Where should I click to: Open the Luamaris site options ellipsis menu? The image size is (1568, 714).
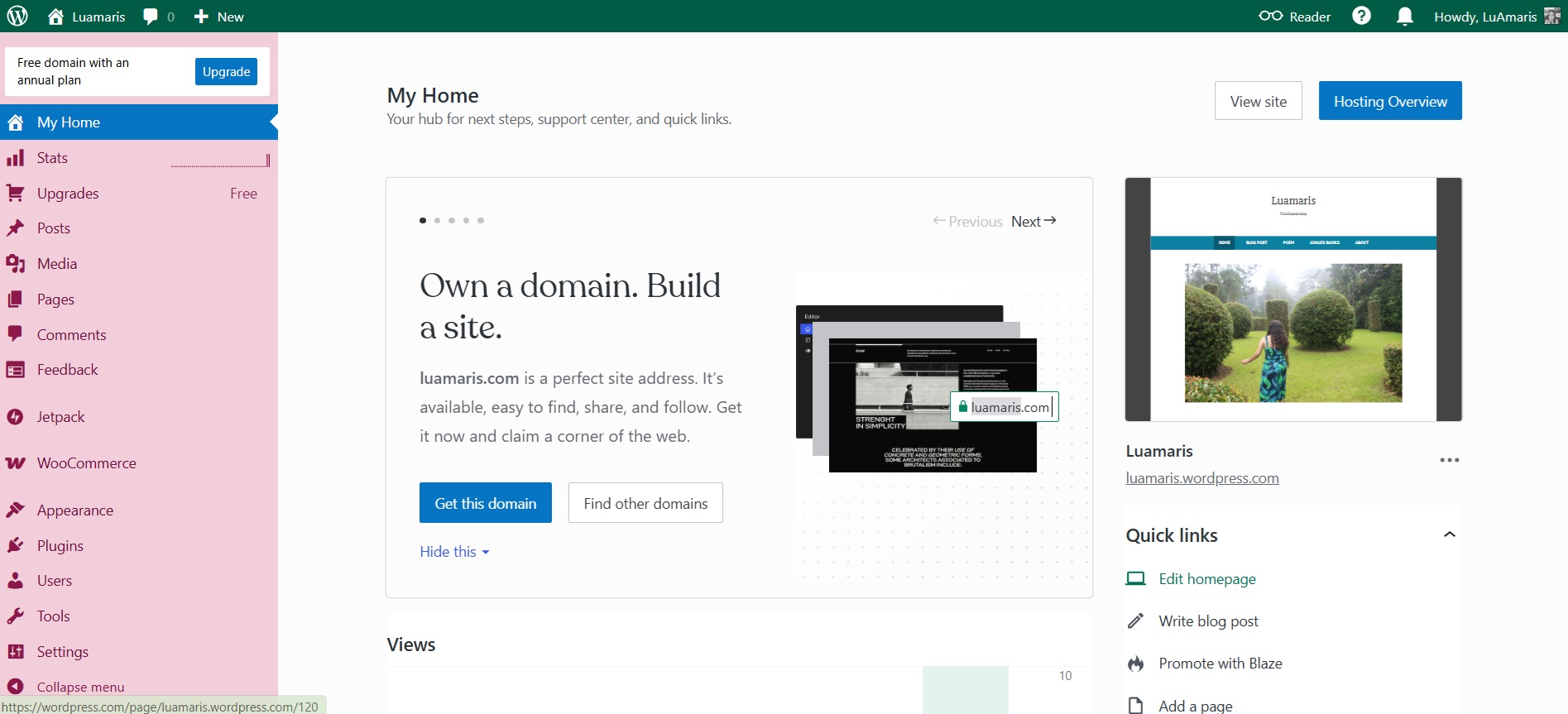[x=1449, y=460]
